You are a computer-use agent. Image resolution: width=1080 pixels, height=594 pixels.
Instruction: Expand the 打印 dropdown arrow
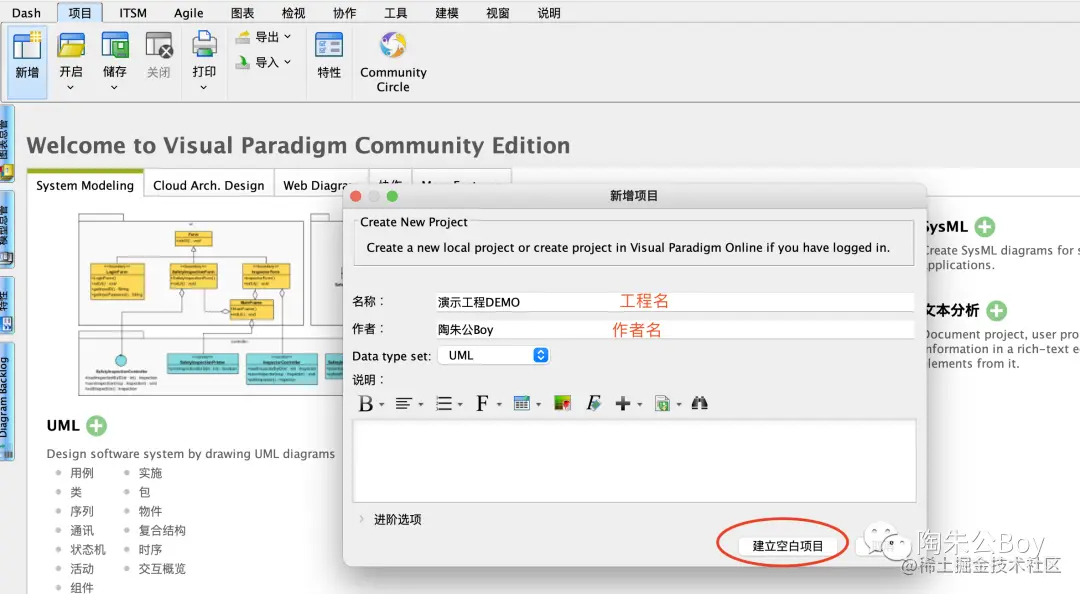(203, 88)
